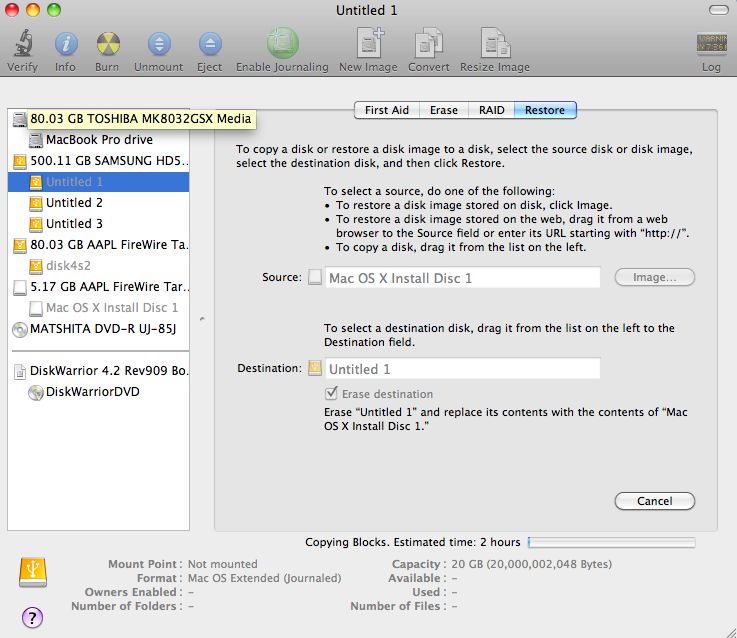Viewport: 737px width, 638px height.
Task: Cancel the restore operation
Action: pyautogui.click(x=655, y=501)
